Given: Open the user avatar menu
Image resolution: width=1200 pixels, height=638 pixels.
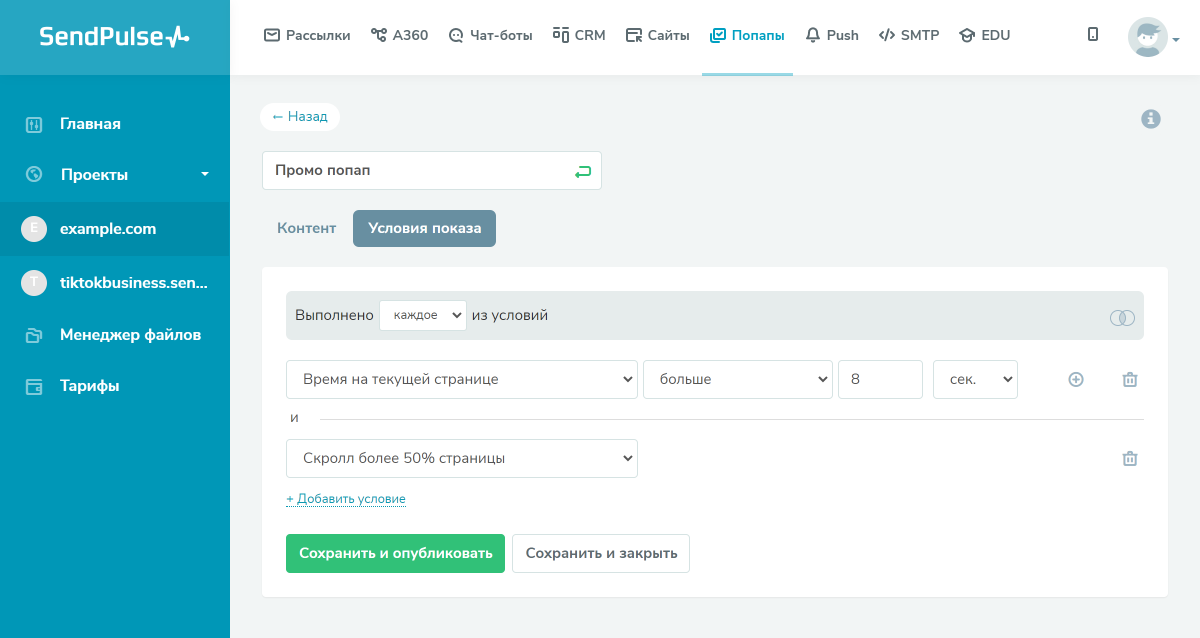Looking at the screenshot, I should (1153, 38).
